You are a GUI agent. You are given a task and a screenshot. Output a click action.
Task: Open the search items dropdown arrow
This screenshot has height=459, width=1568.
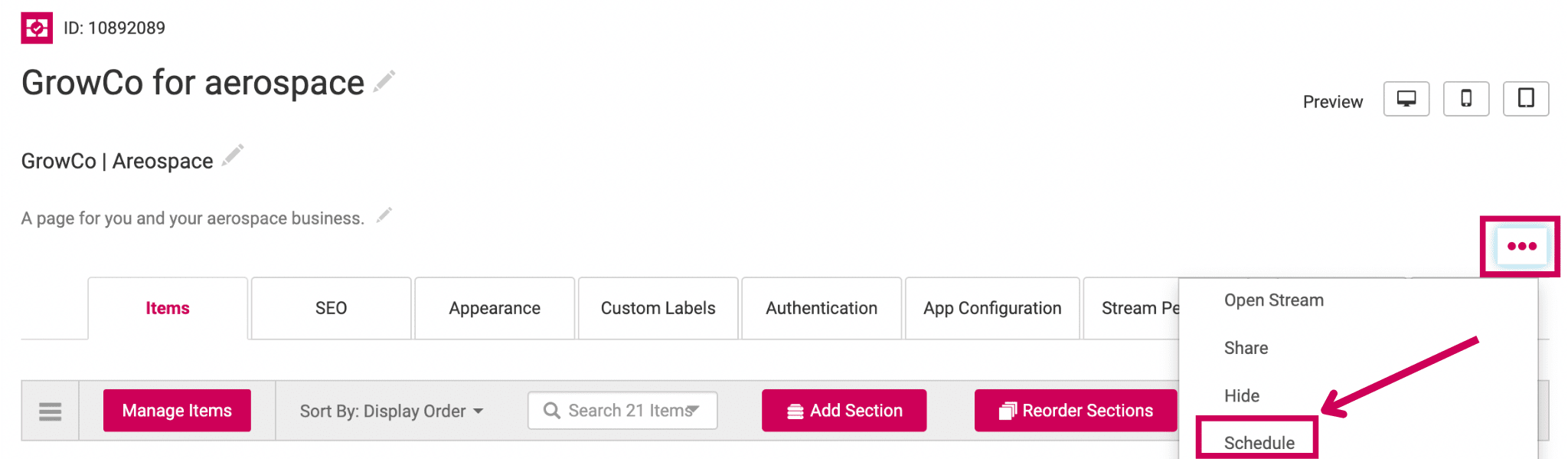pyautogui.click(x=694, y=410)
